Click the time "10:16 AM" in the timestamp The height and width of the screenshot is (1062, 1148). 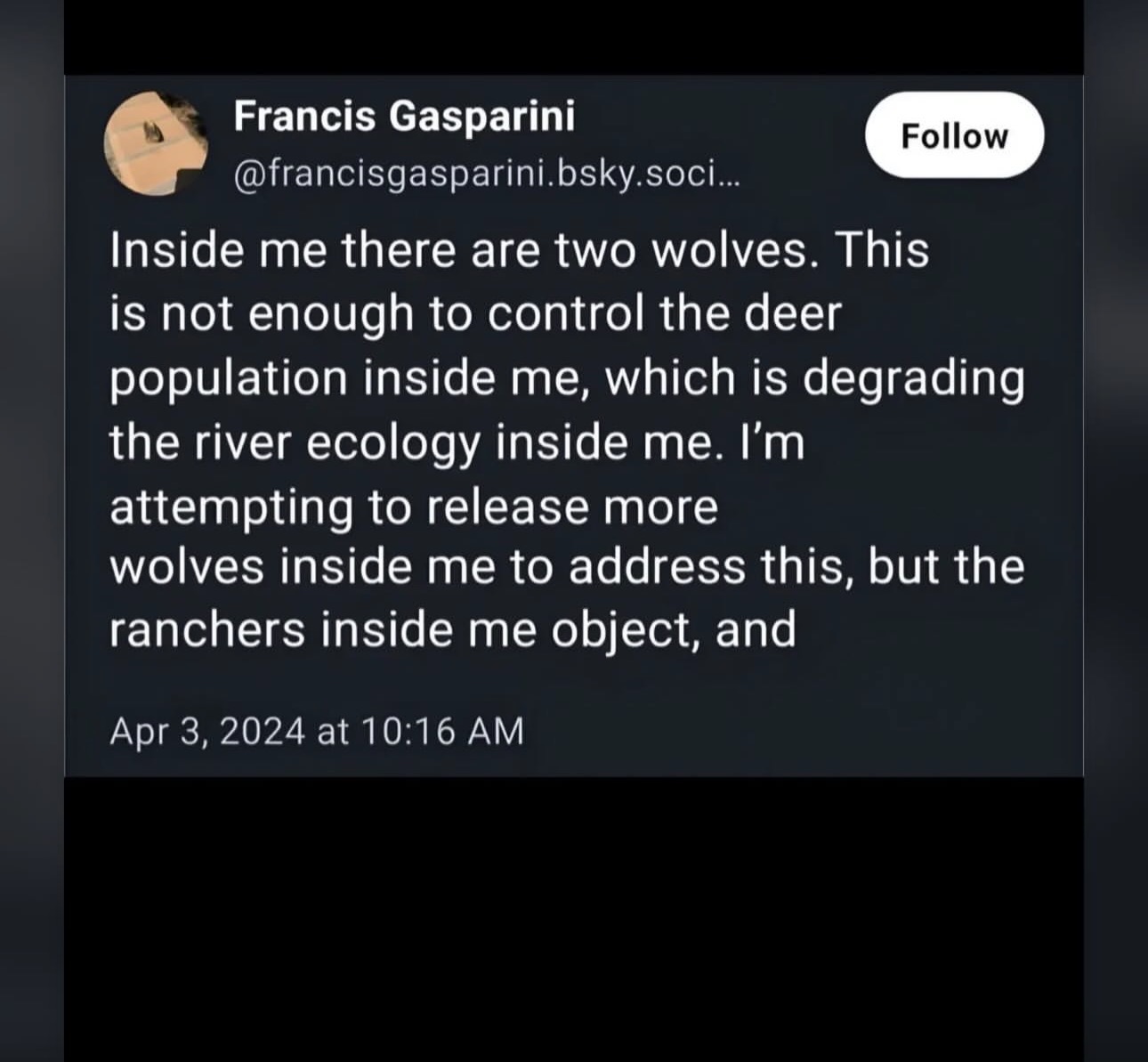pyautogui.click(x=444, y=731)
